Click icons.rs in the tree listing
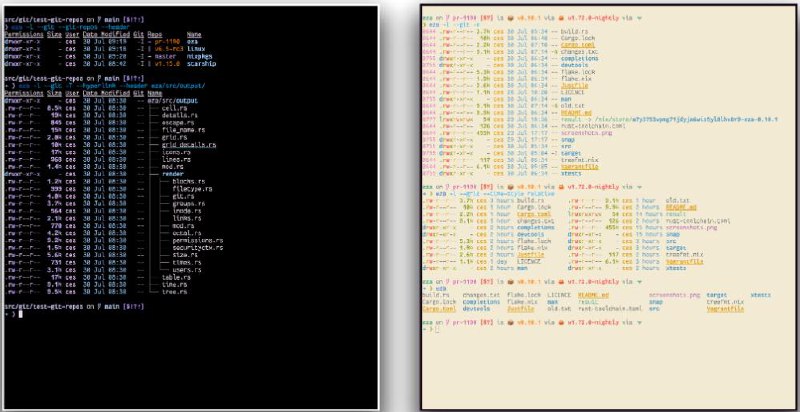Image resolution: width=800 pixels, height=412 pixels. point(176,152)
